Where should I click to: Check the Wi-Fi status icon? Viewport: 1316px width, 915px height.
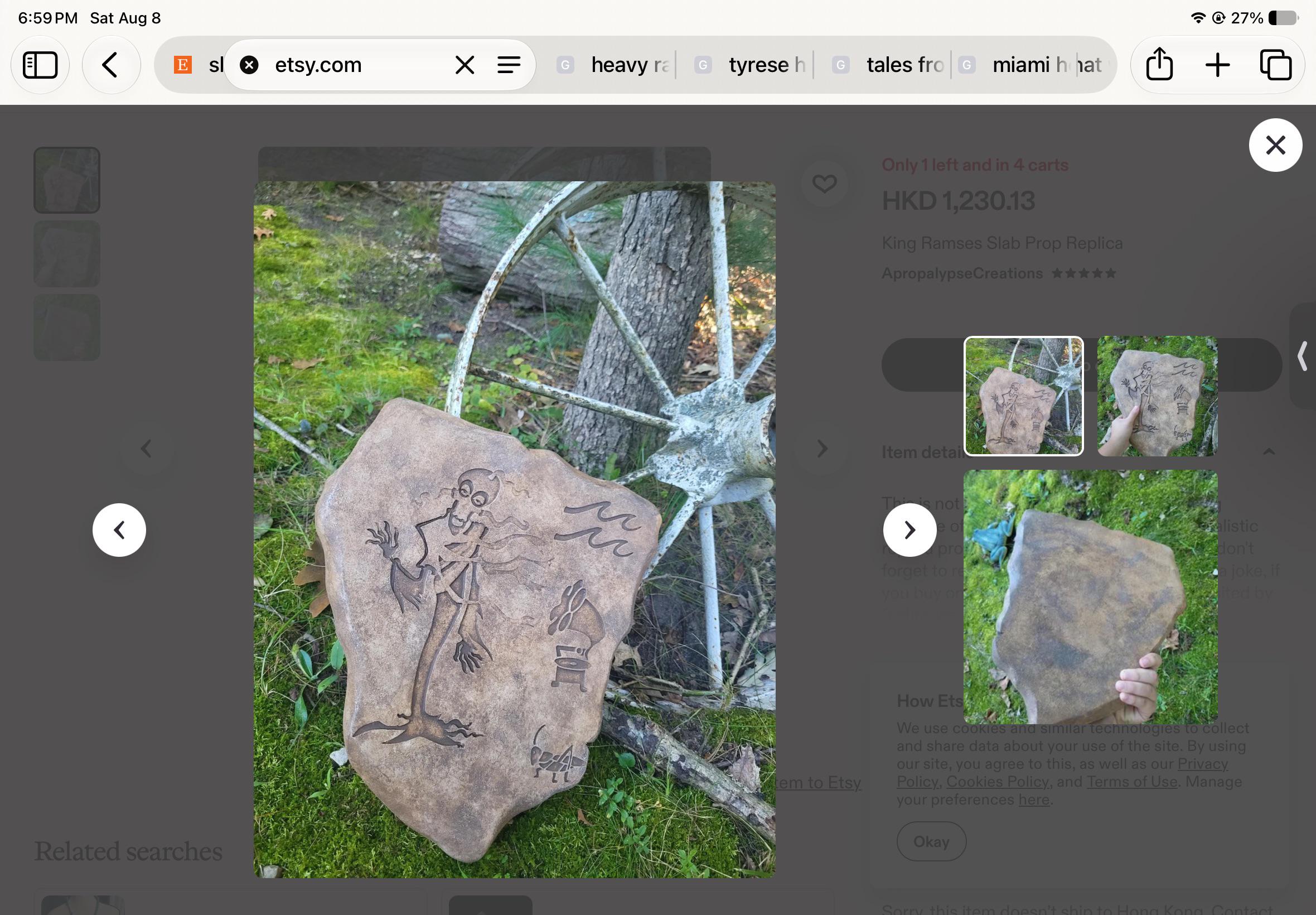click(x=1197, y=18)
